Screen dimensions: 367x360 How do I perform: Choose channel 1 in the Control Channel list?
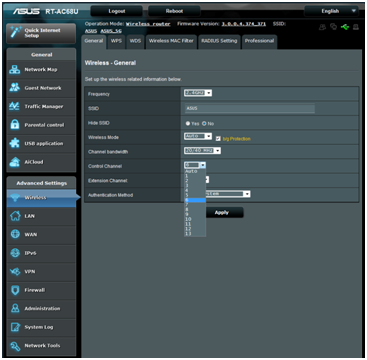[195, 176]
